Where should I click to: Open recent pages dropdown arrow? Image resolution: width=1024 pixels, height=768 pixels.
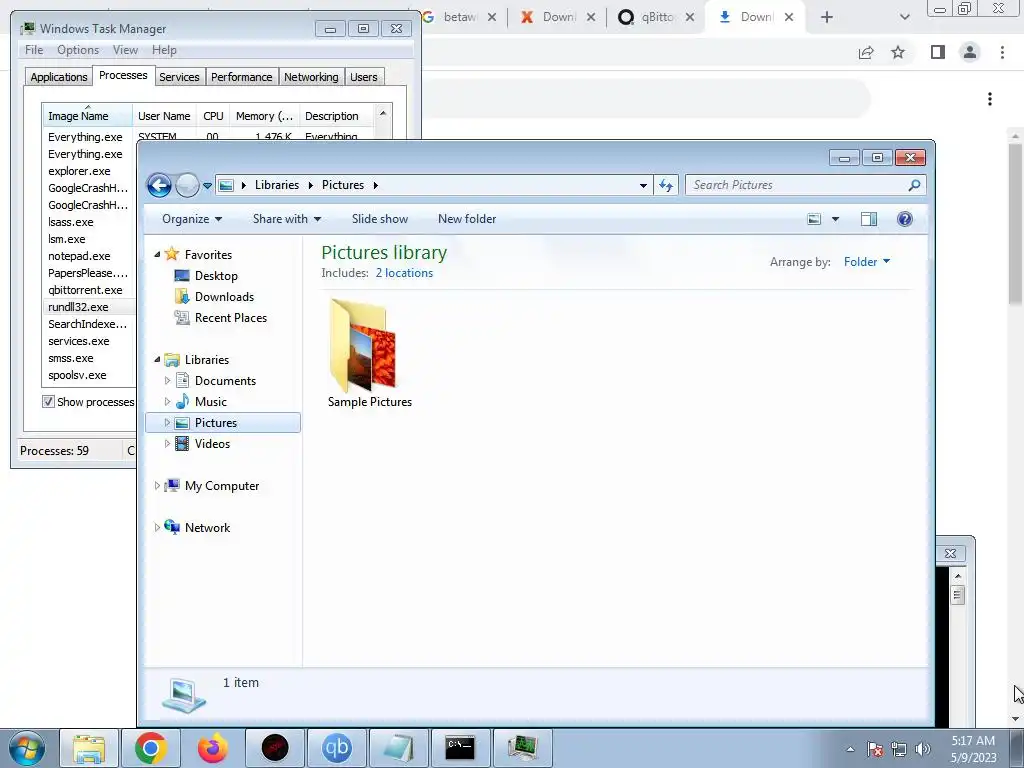207,186
